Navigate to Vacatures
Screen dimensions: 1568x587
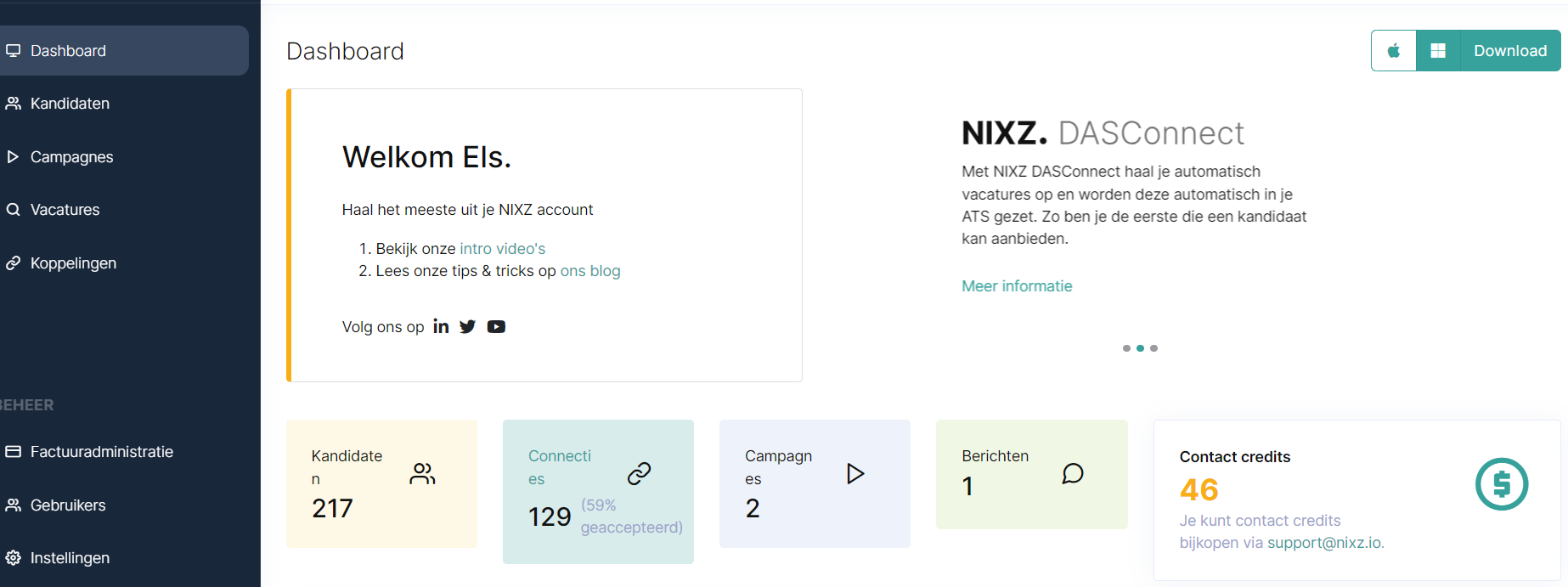click(65, 210)
